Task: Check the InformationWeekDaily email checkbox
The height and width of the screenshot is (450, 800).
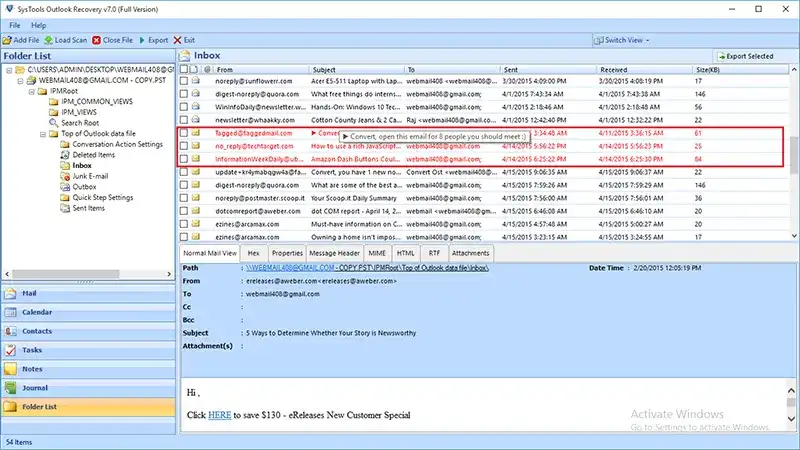Action: pos(184,159)
